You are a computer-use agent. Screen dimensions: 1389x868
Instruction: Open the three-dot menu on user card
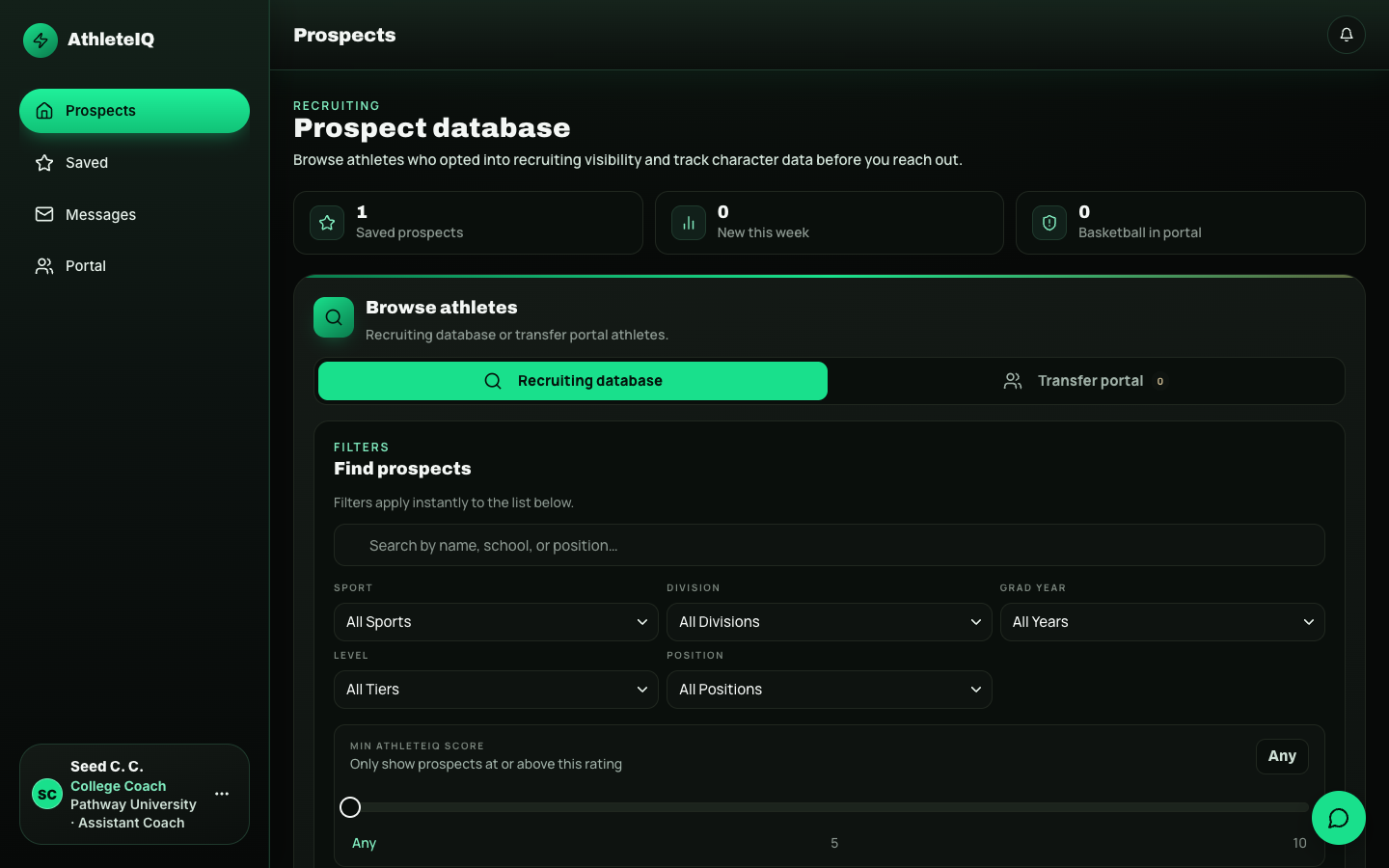[222, 794]
